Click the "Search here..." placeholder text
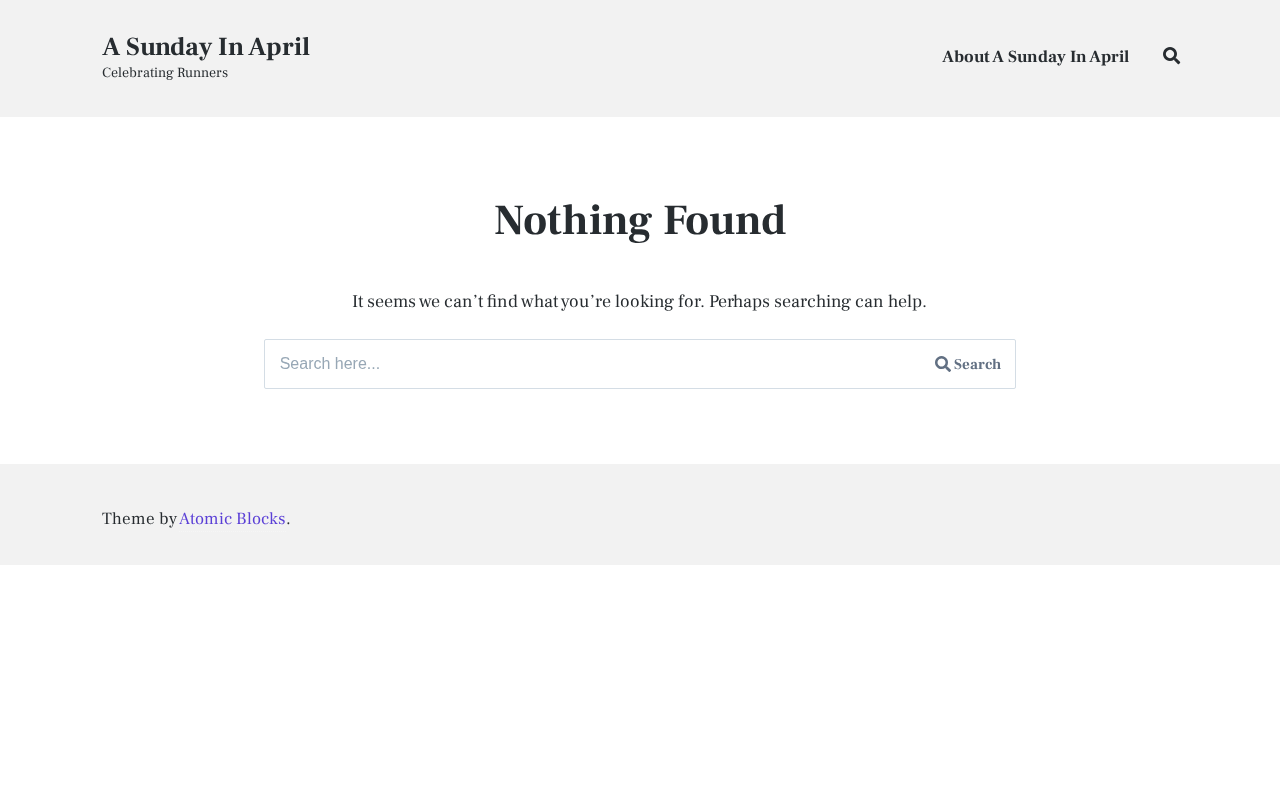1280x800 pixels. click(x=330, y=364)
